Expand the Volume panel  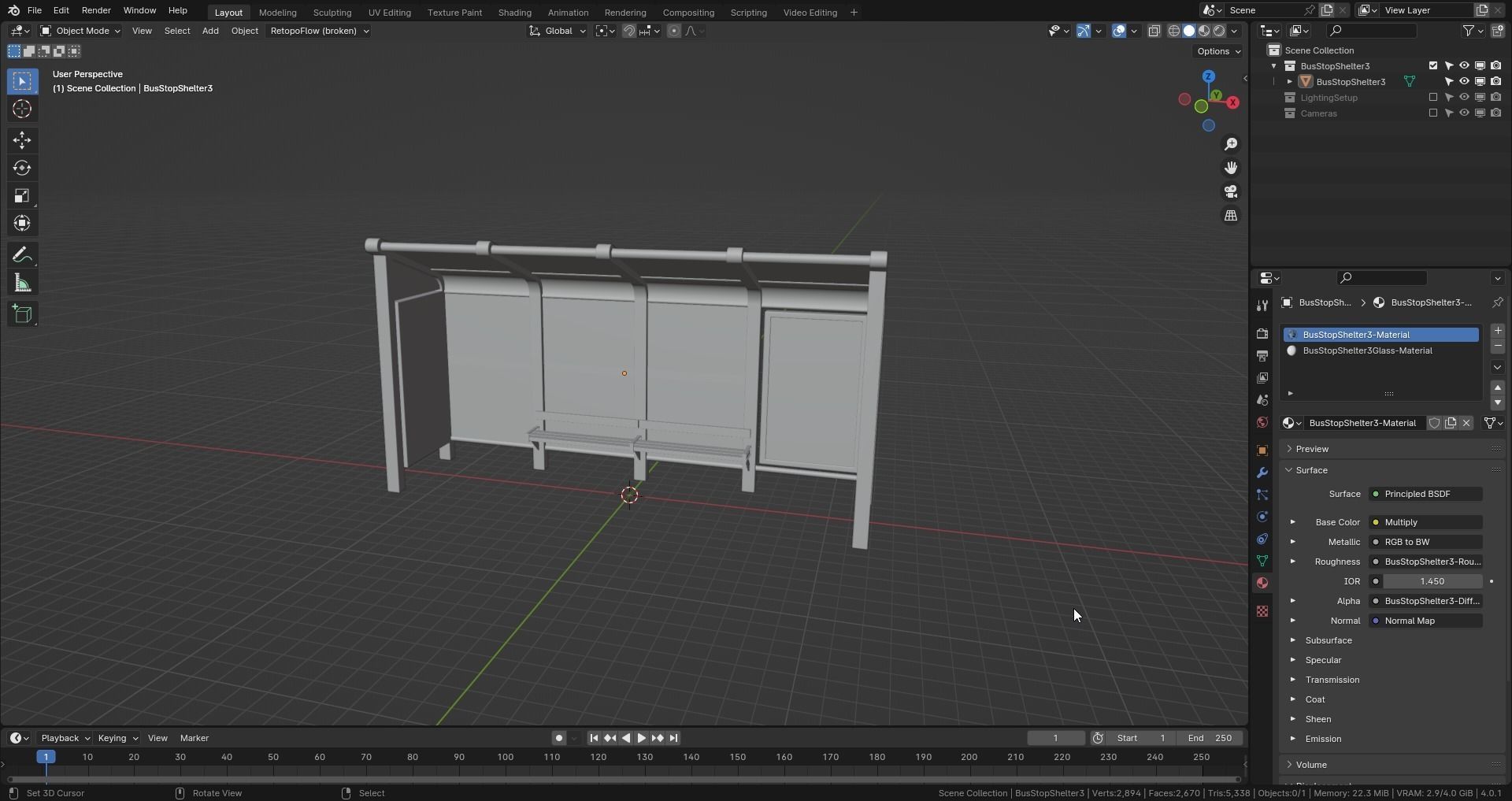coord(1311,765)
